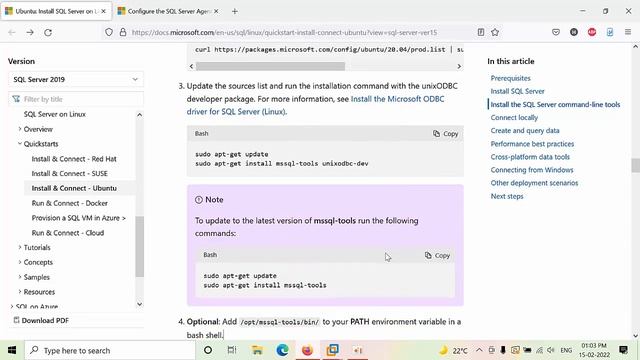640x360 pixels.
Task: Jump to Connect locally section
Action: pos(514,118)
